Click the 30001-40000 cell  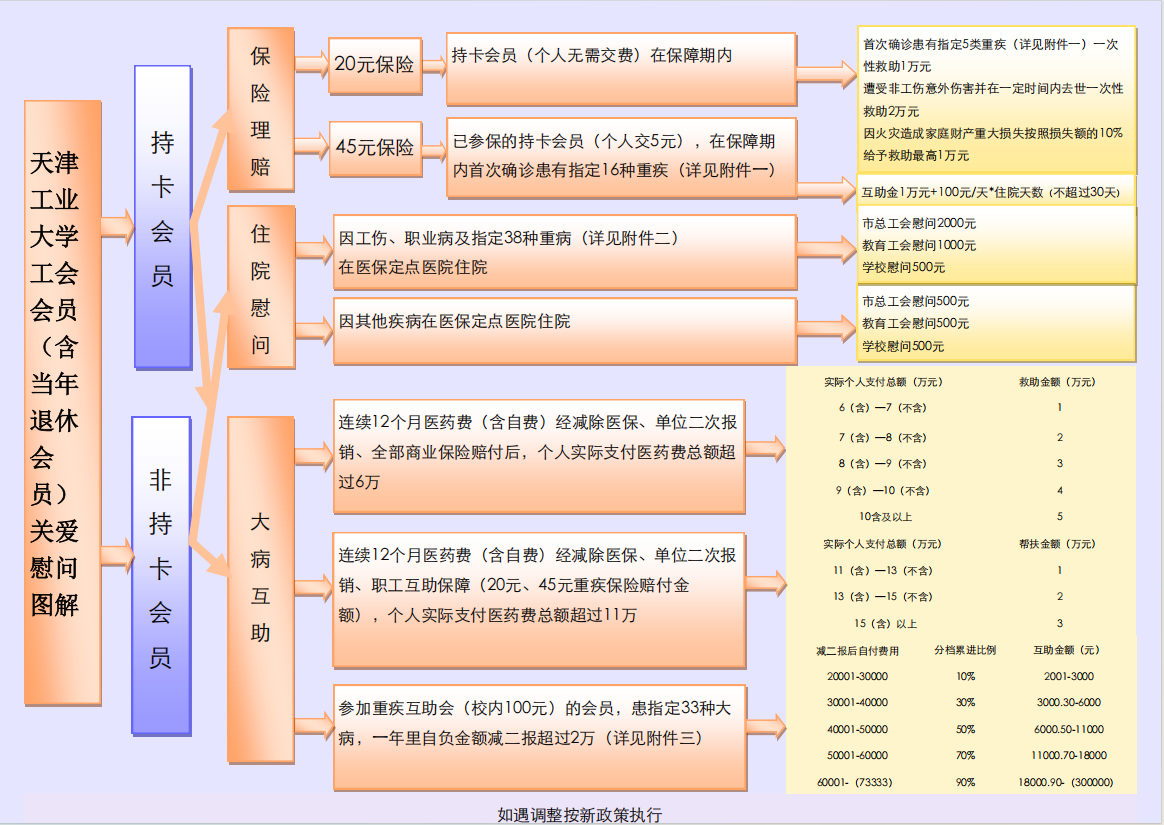coord(857,702)
